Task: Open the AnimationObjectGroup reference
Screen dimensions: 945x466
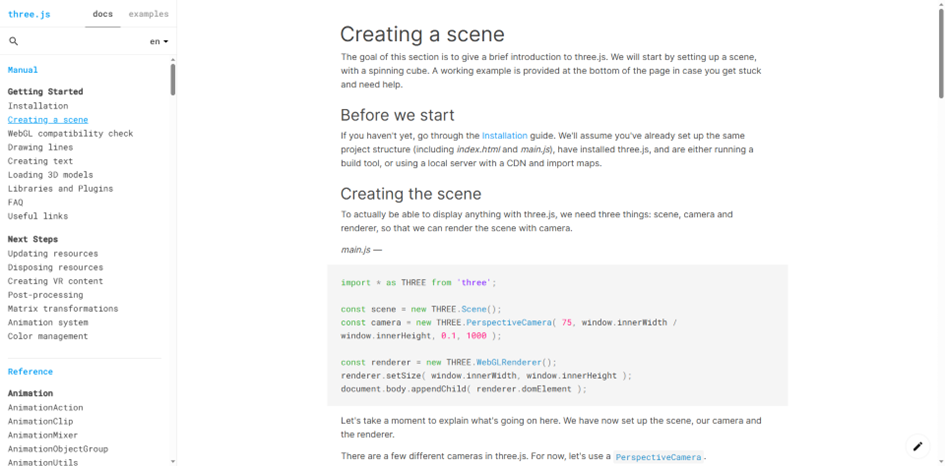Action: [58, 449]
